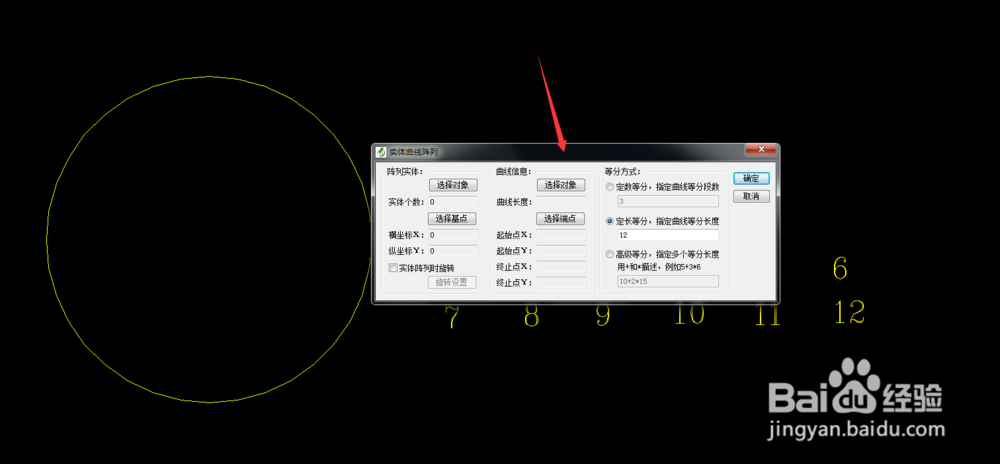Image resolution: width=1000 pixels, height=464 pixels.
Task: Confirm with the 确定 button
Action: (x=751, y=178)
